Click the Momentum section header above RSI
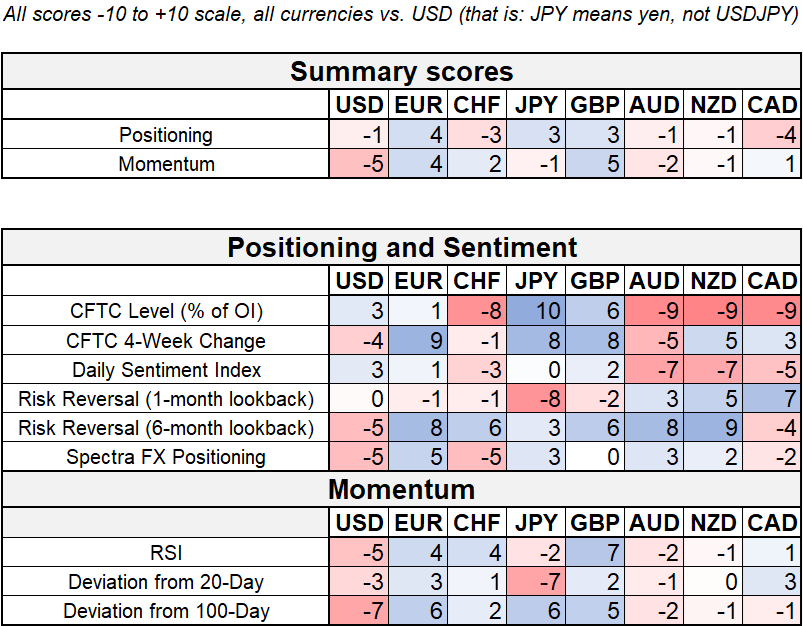The width and height of the screenshot is (803, 626). point(401,489)
